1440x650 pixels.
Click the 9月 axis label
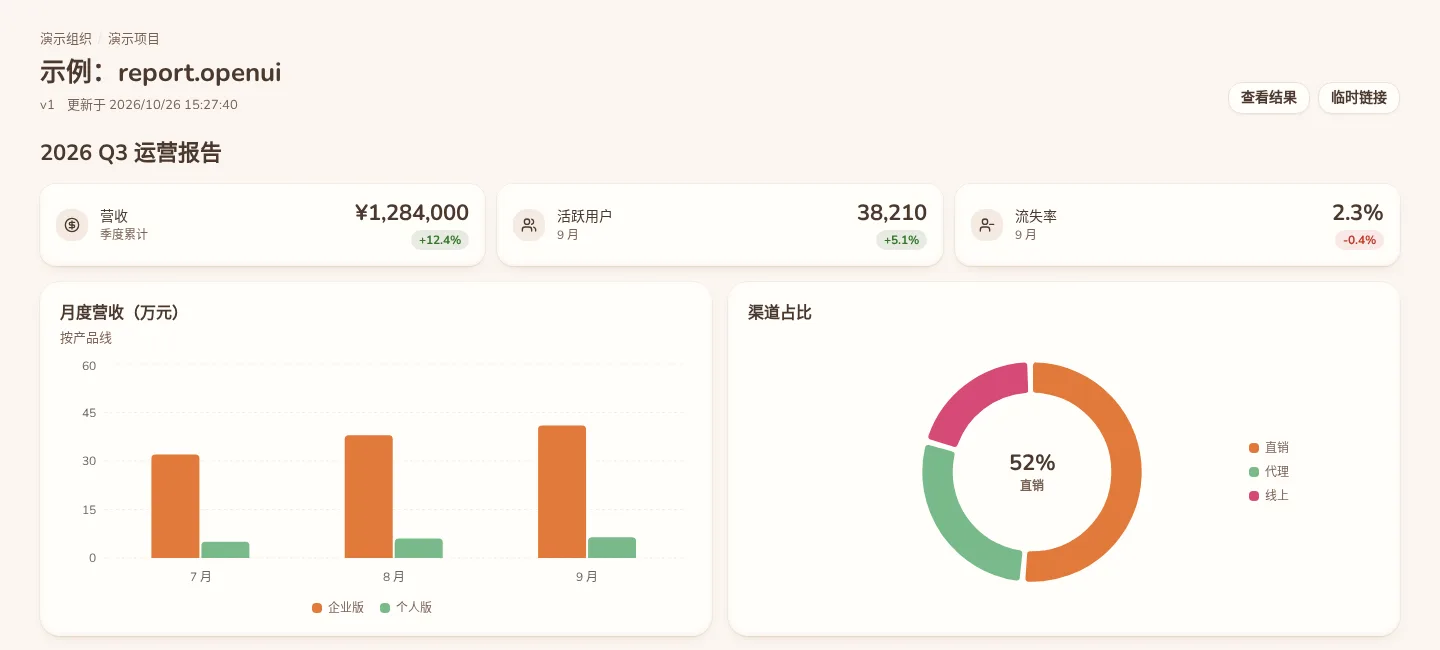[587, 577]
